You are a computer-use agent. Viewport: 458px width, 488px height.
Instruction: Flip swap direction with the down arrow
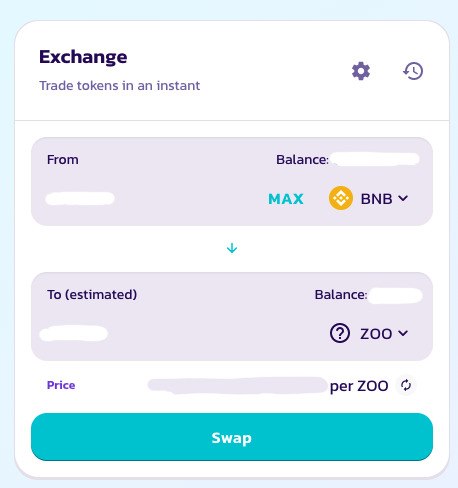232,248
